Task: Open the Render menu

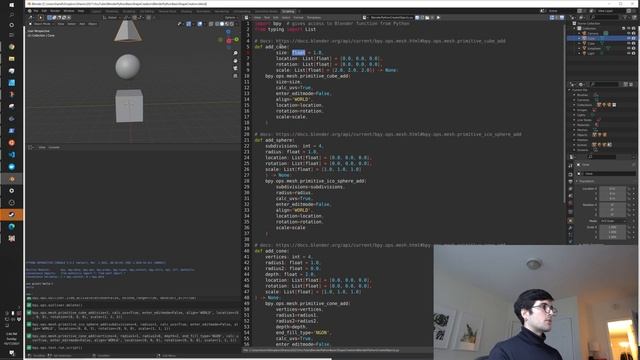Action: (x=55, y=11)
